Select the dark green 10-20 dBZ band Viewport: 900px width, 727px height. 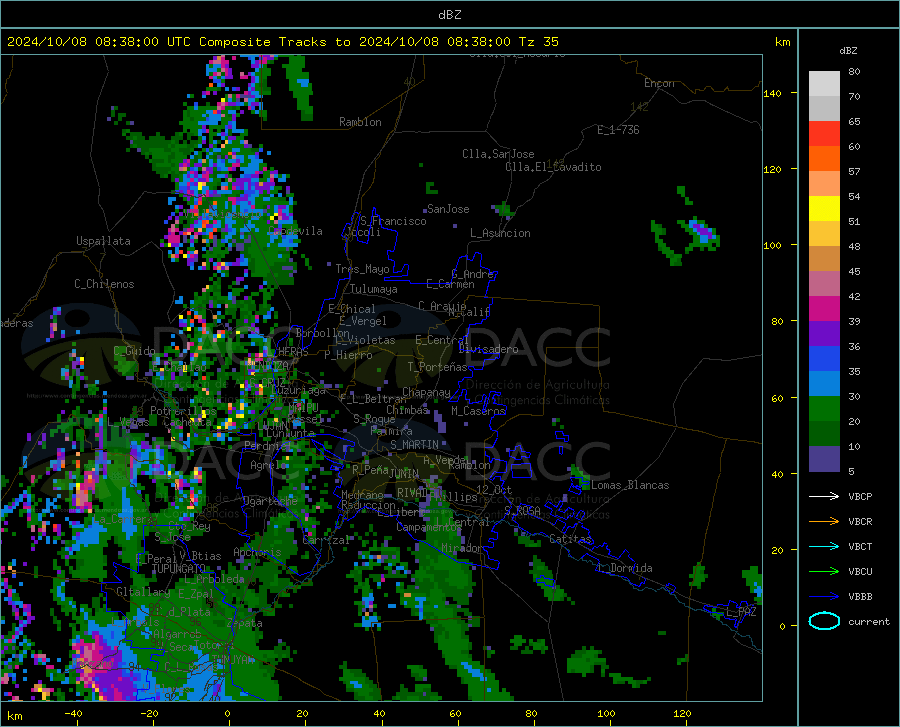(x=824, y=434)
